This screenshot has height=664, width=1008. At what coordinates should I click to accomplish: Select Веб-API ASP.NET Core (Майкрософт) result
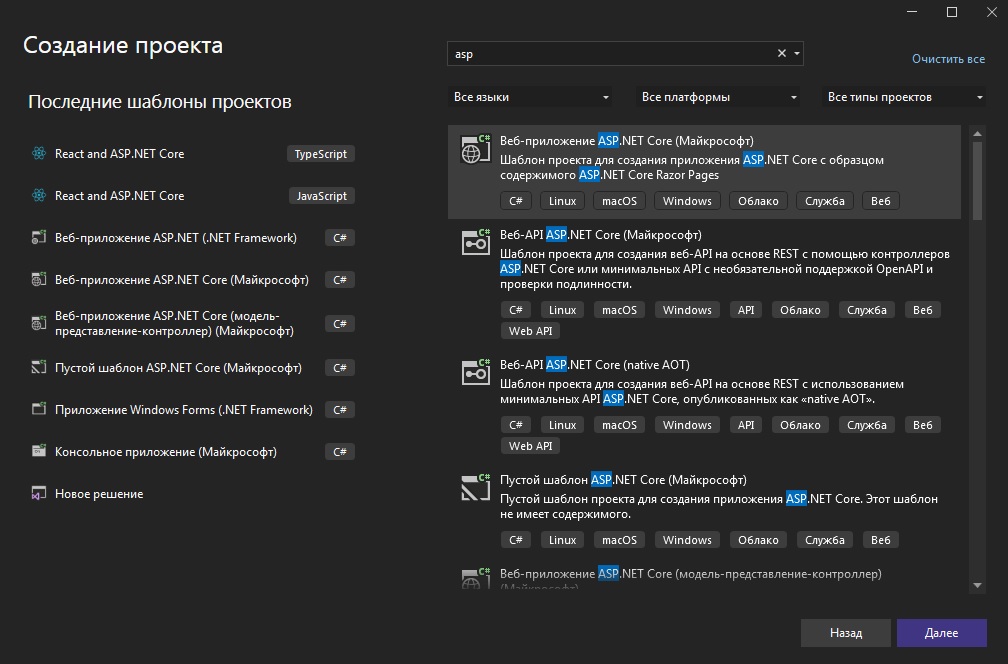(705, 283)
